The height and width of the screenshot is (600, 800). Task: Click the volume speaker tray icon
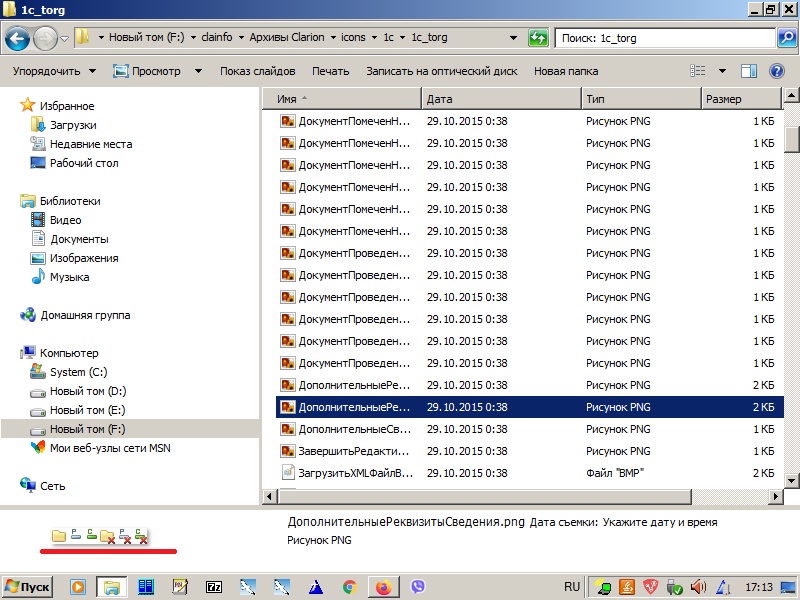(x=698, y=587)
